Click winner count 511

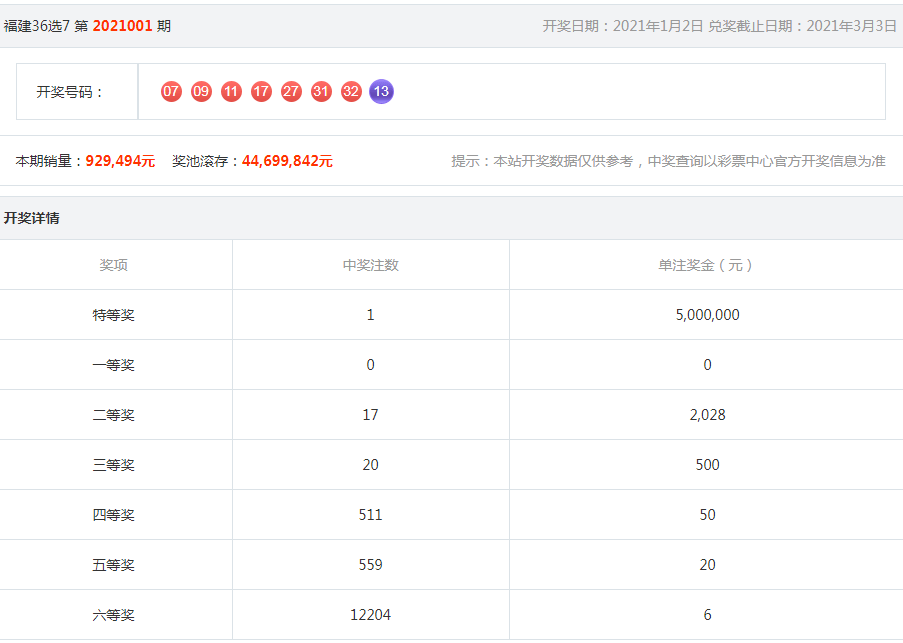370,515
